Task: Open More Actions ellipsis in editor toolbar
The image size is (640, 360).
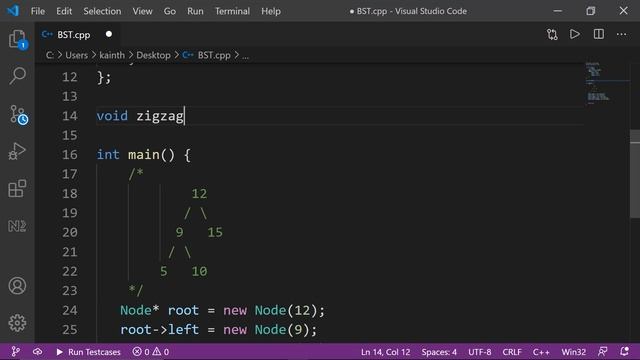Action: click(x=621, y=34)
